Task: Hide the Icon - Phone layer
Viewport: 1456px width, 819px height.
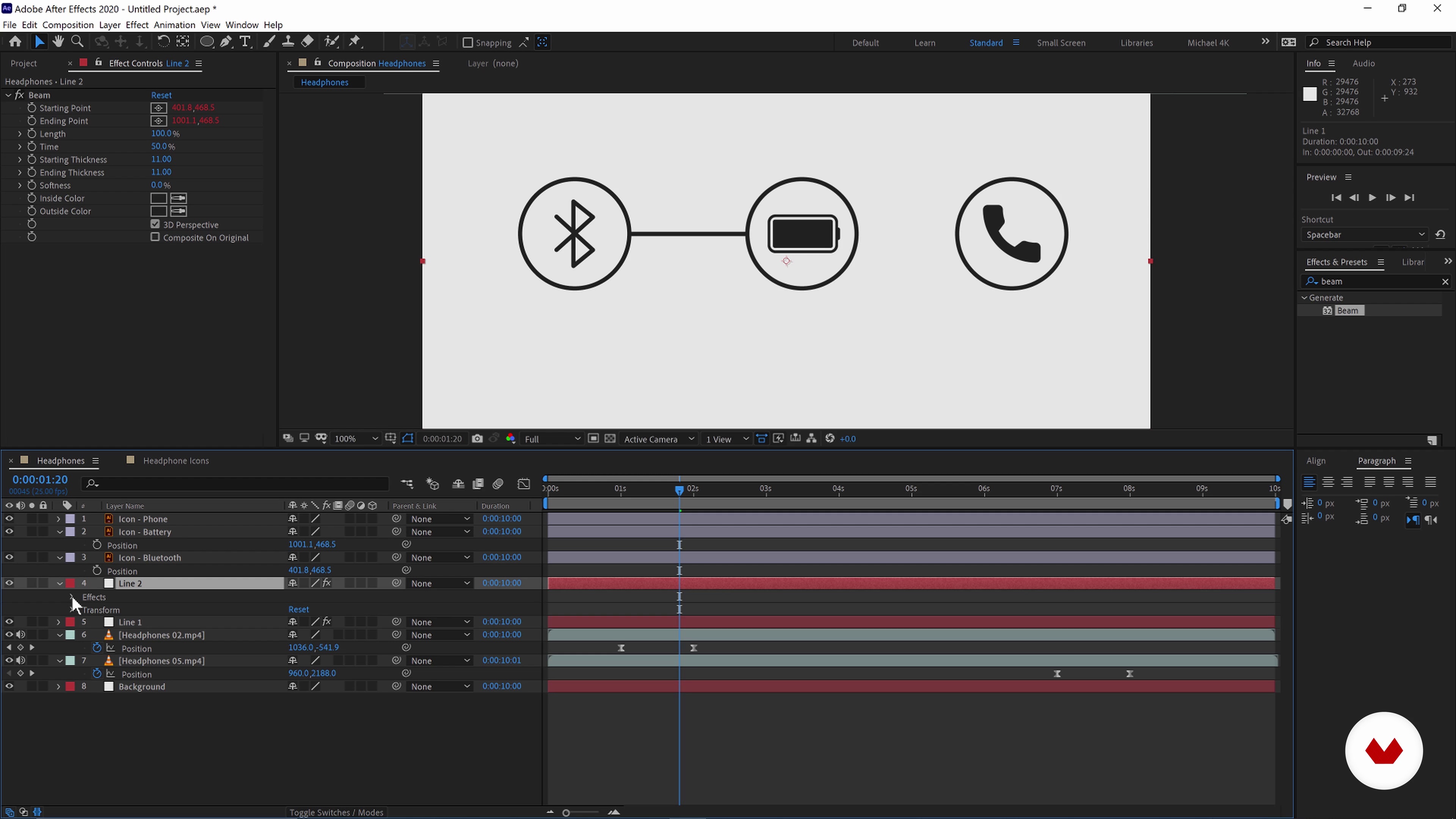Action: (x=9, y=519)
